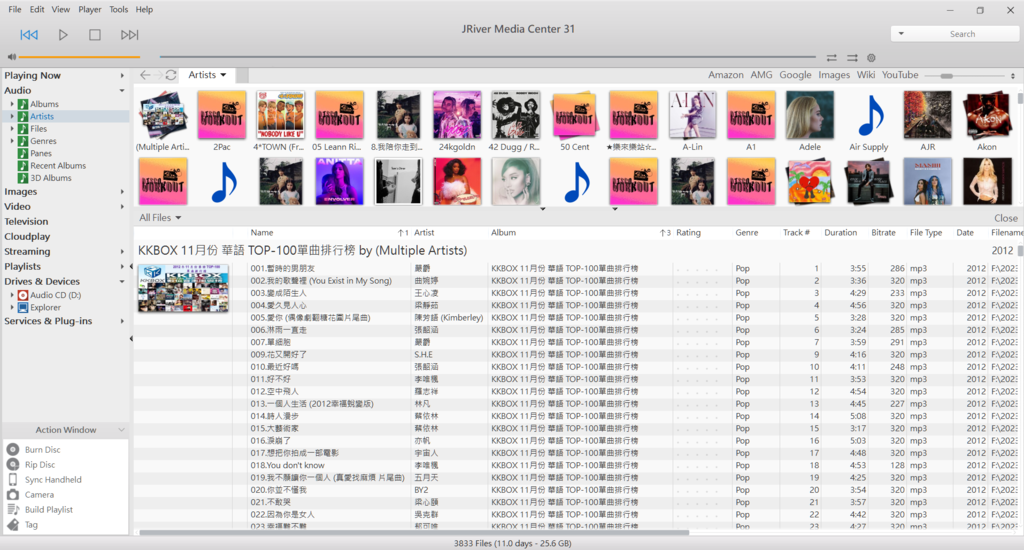Open Panes view under Audio
The image size is (1024, 550).
[40, 154]
